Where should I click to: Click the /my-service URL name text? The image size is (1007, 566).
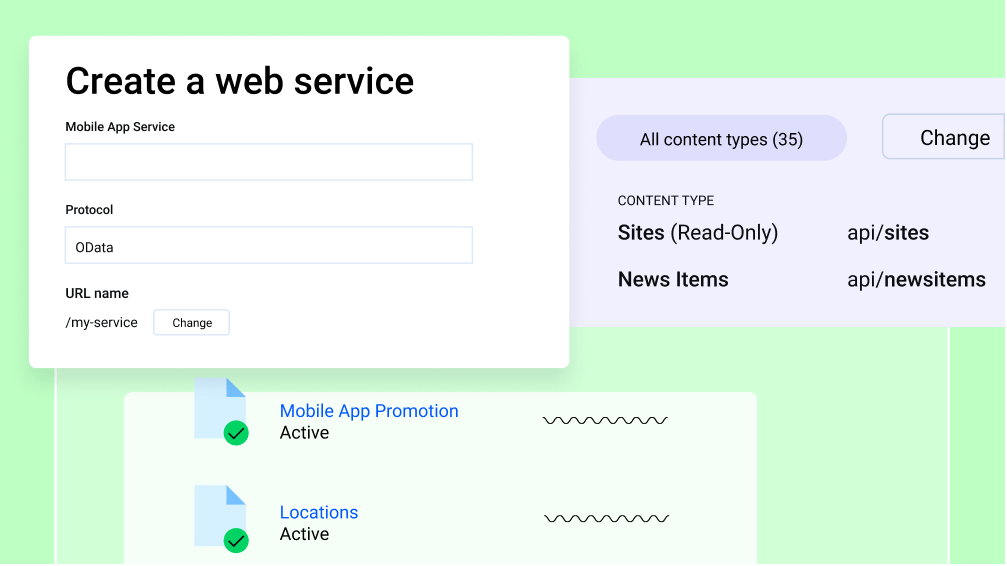coord(101,323)
